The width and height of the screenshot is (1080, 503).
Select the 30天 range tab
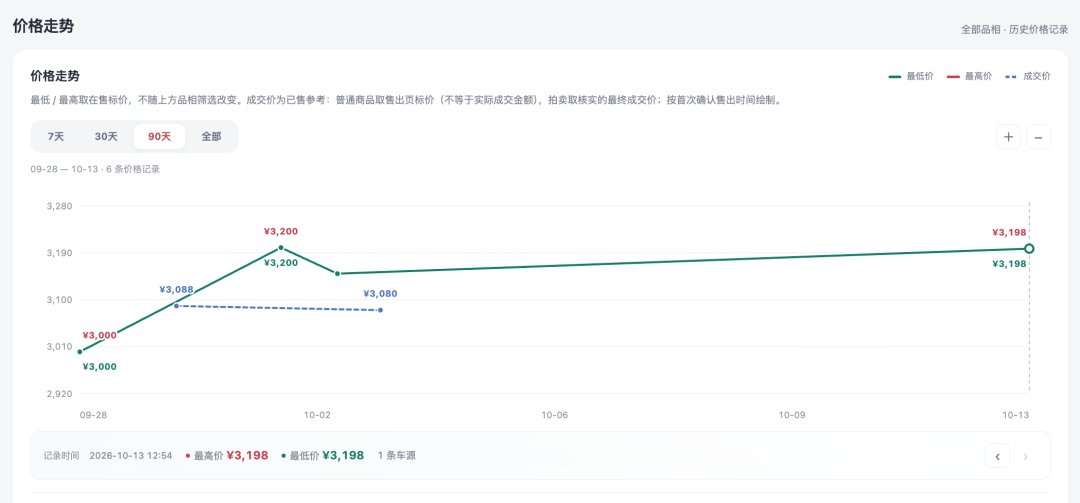(106, 136)
